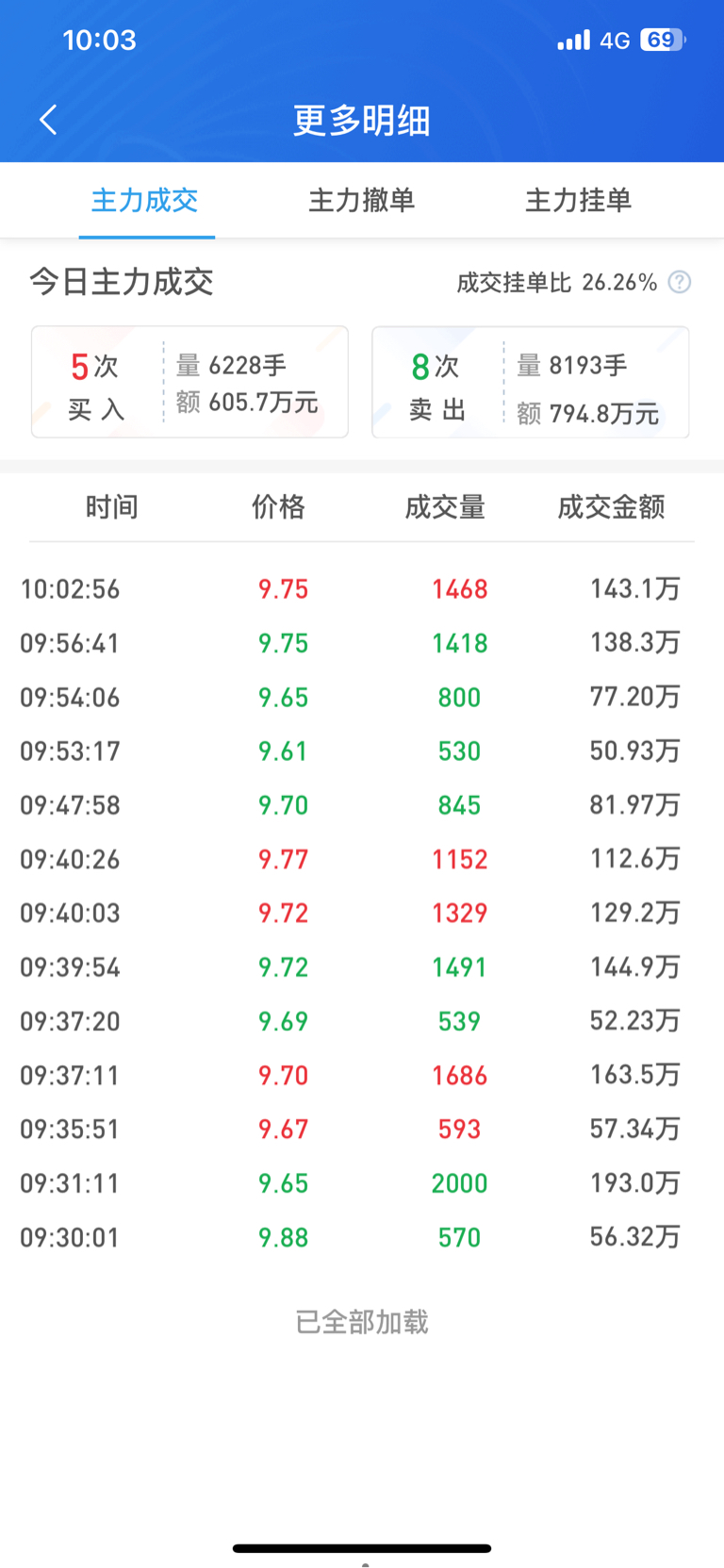Tap the volume value 530

pyautogui.click(x=460, y=751)
